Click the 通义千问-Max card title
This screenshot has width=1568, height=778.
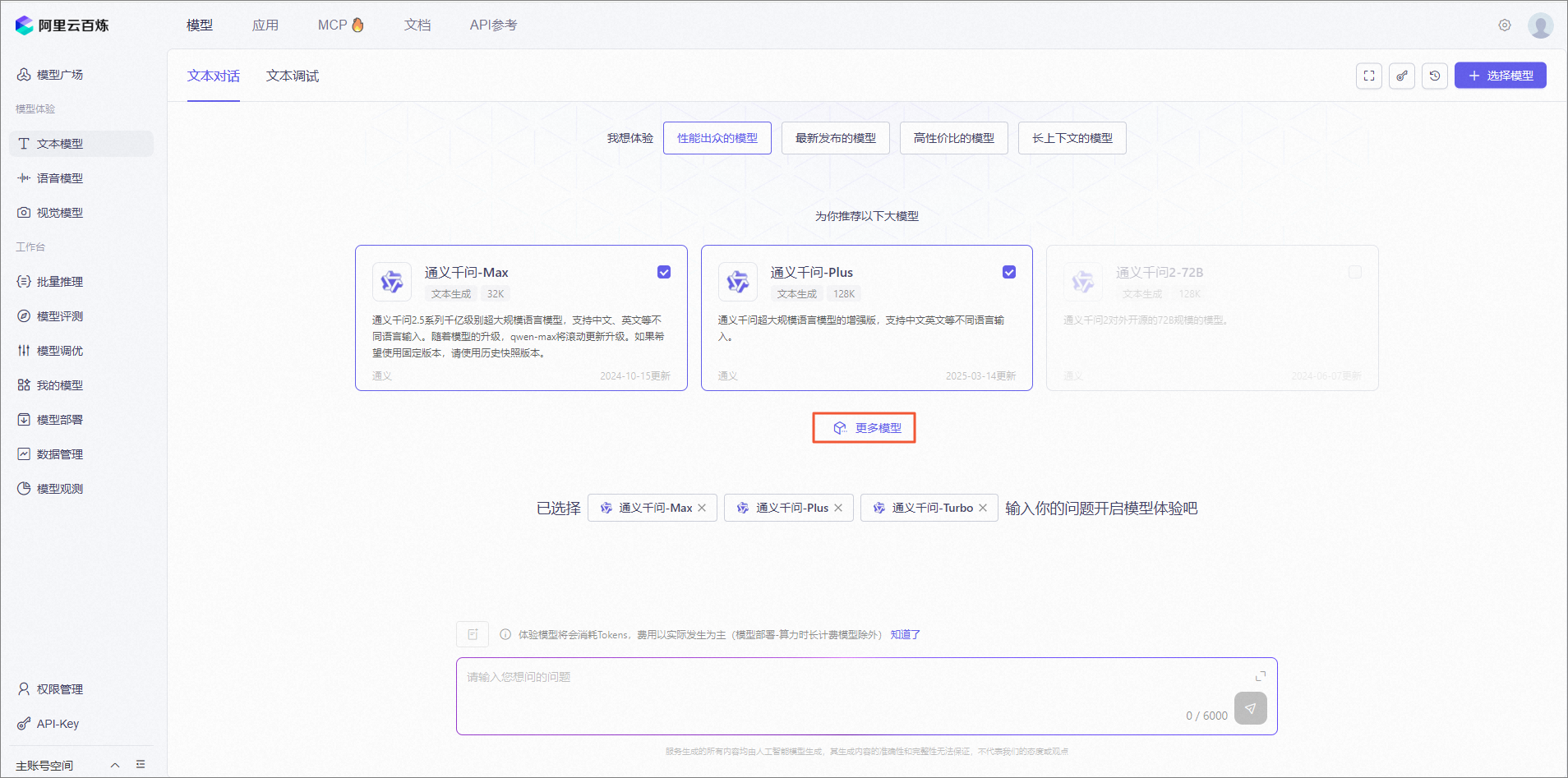pyautogui.click(x=467, y=273)
